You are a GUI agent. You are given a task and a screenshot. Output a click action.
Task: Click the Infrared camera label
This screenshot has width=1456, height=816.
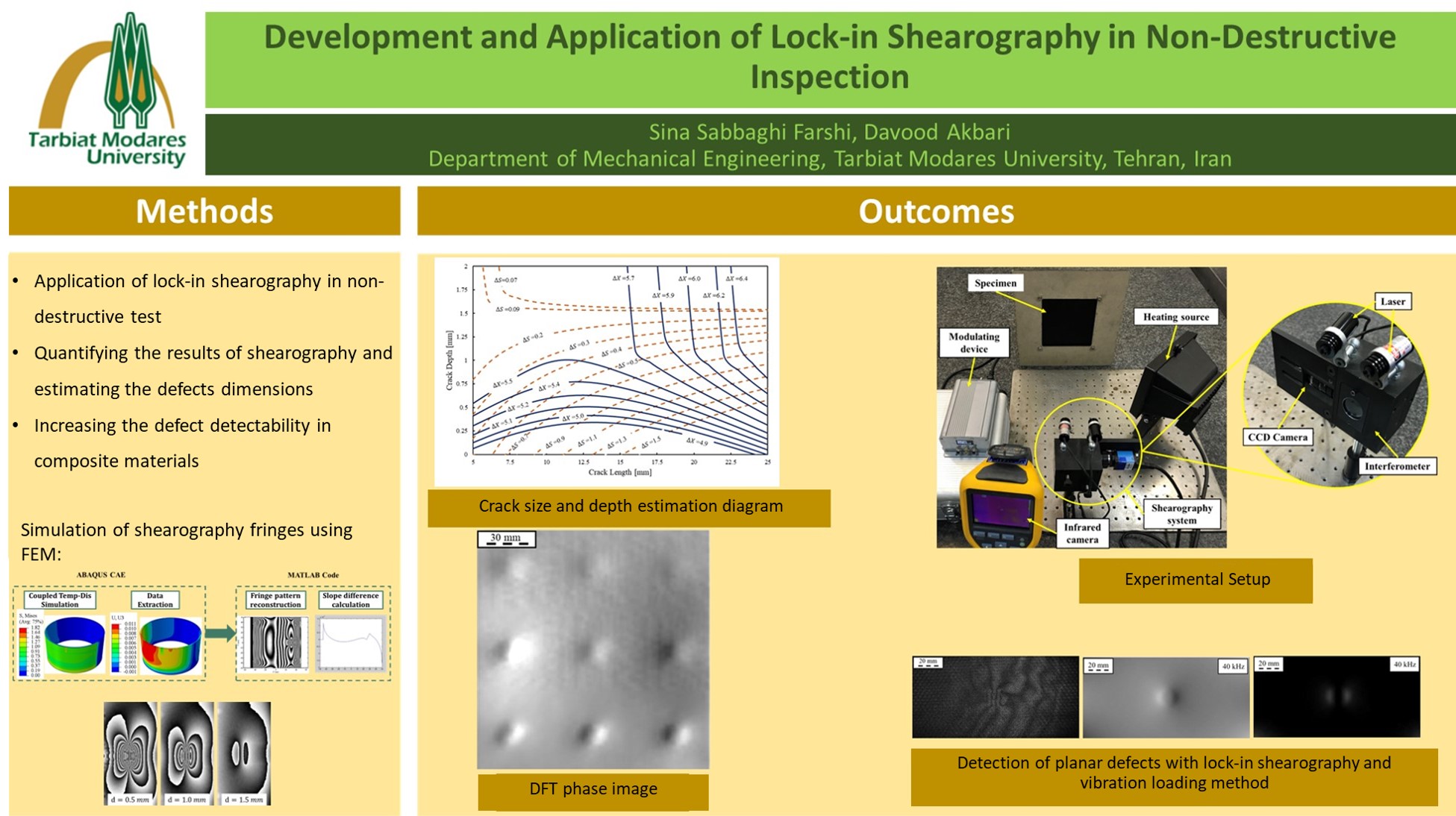pos(1082,533)
